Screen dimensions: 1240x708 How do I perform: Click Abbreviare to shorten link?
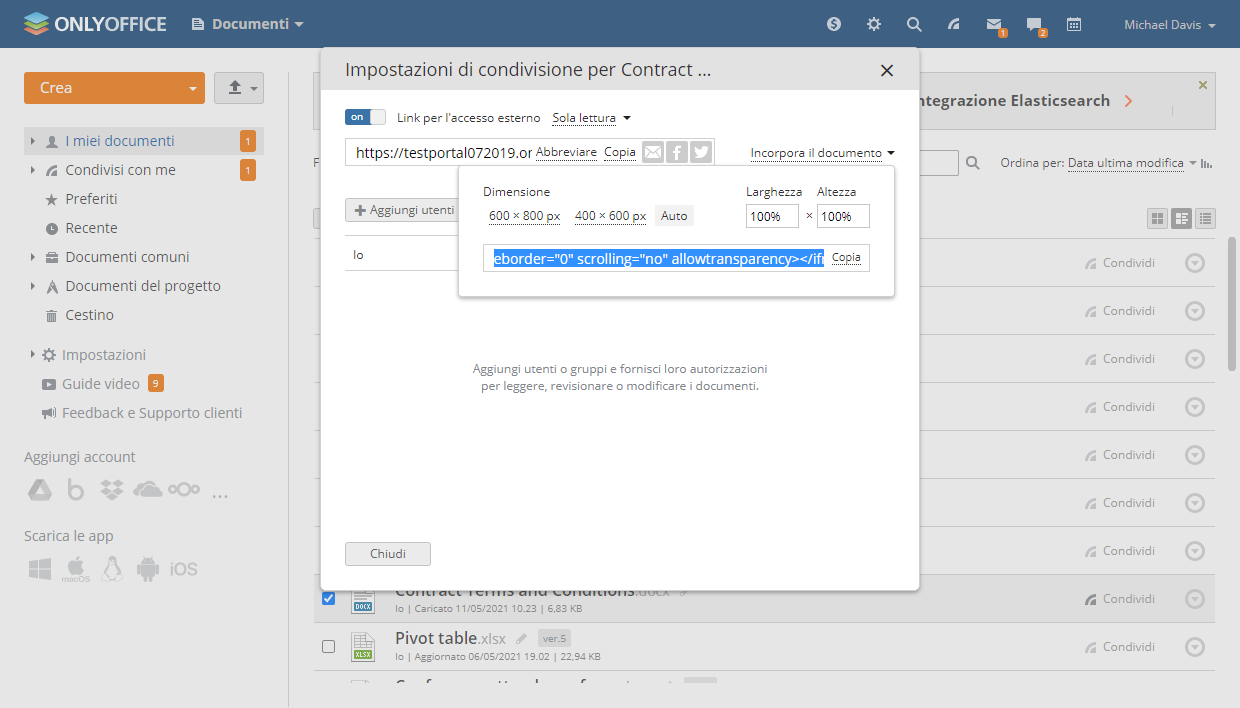(x=566, y=152)
